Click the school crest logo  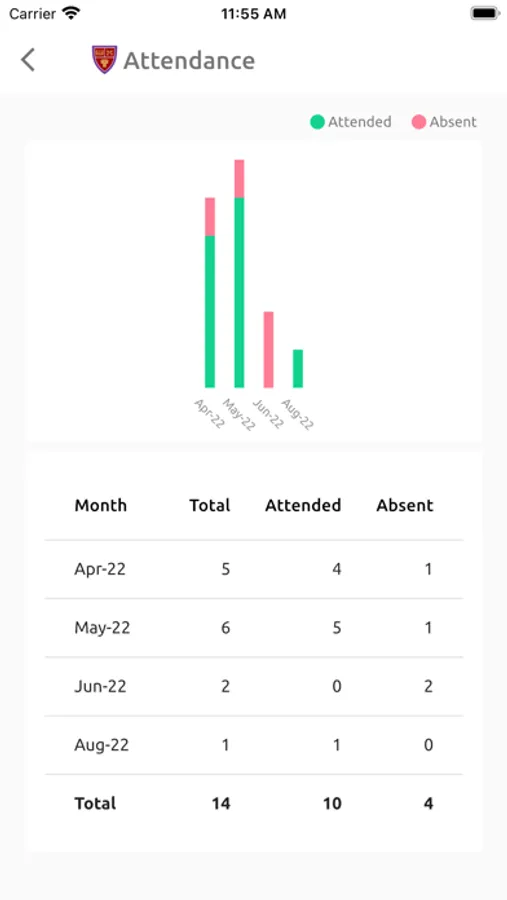pyautogui.click(x=105, y=60)
